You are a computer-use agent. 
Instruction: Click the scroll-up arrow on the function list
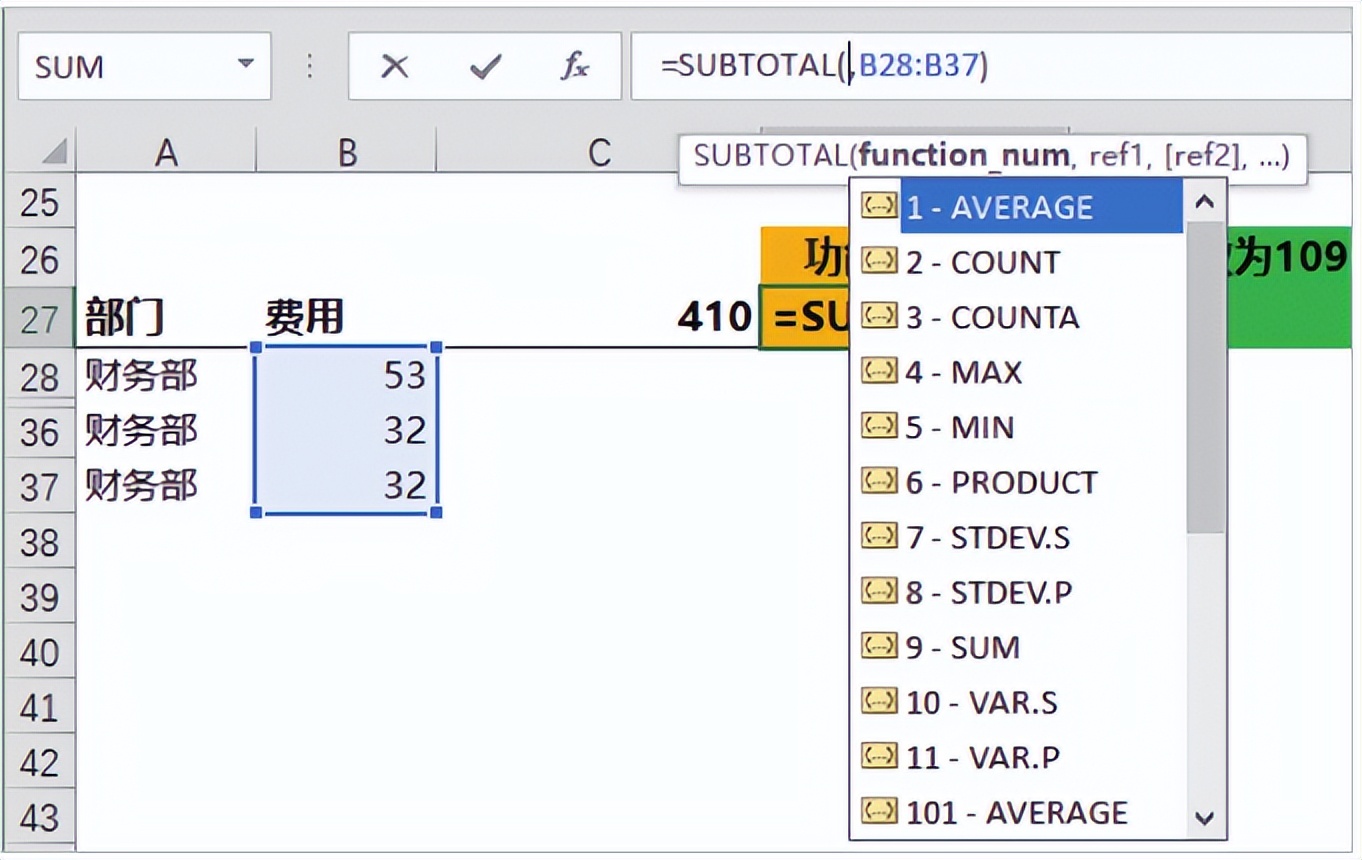(1204, 201)
